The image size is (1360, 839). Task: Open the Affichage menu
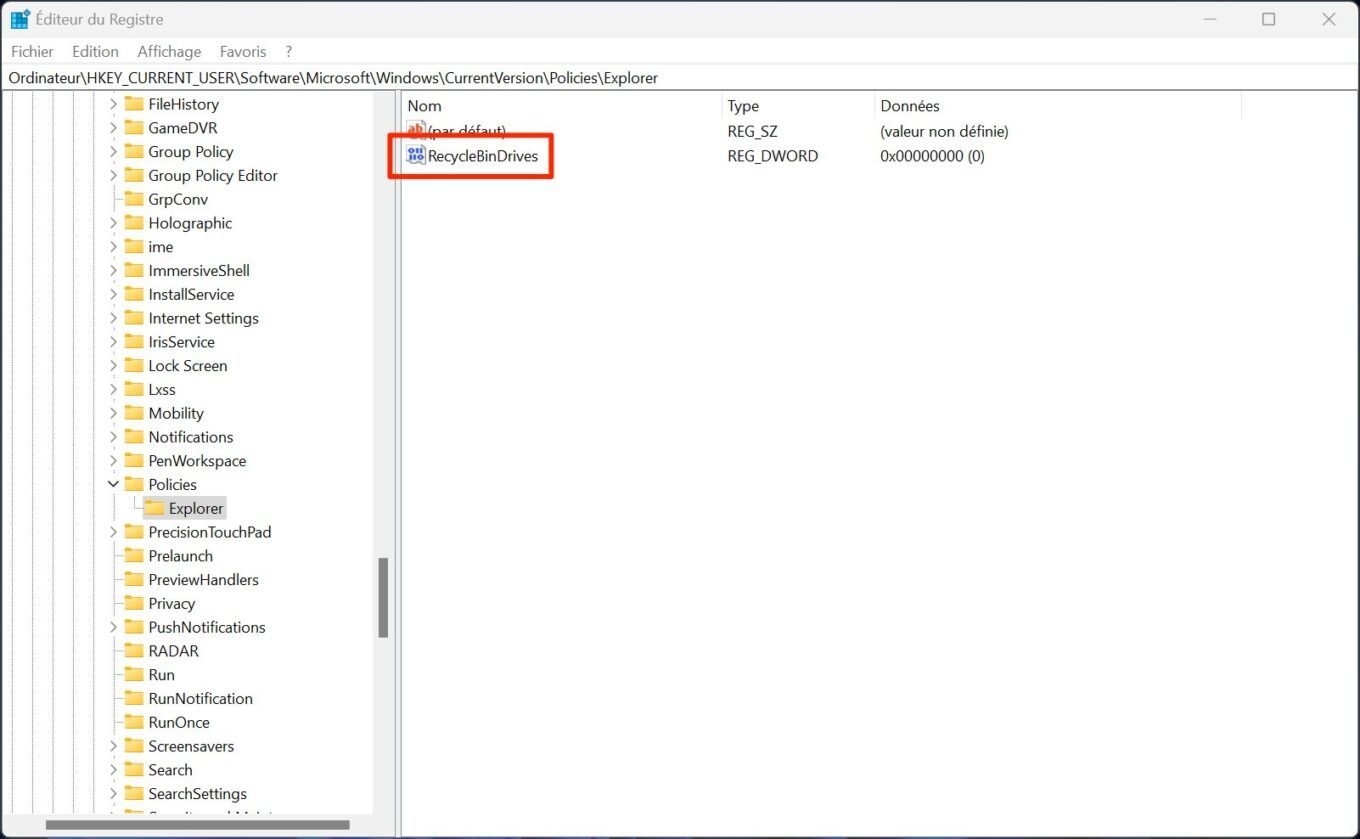169,51
